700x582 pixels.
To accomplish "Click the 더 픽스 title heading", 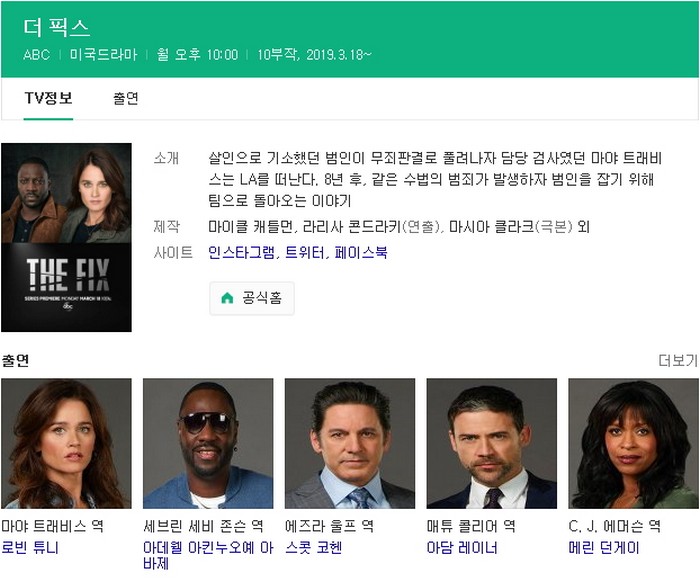I will pos(56,27).
